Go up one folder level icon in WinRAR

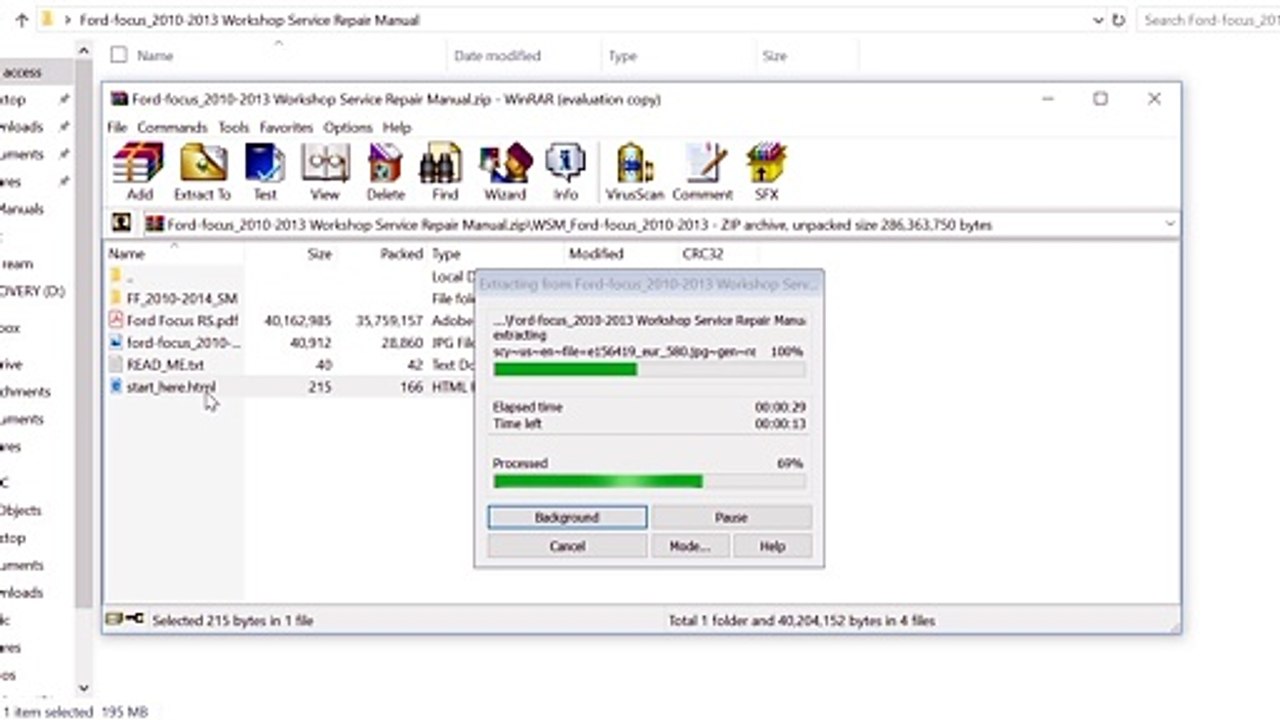pos(121,224)
